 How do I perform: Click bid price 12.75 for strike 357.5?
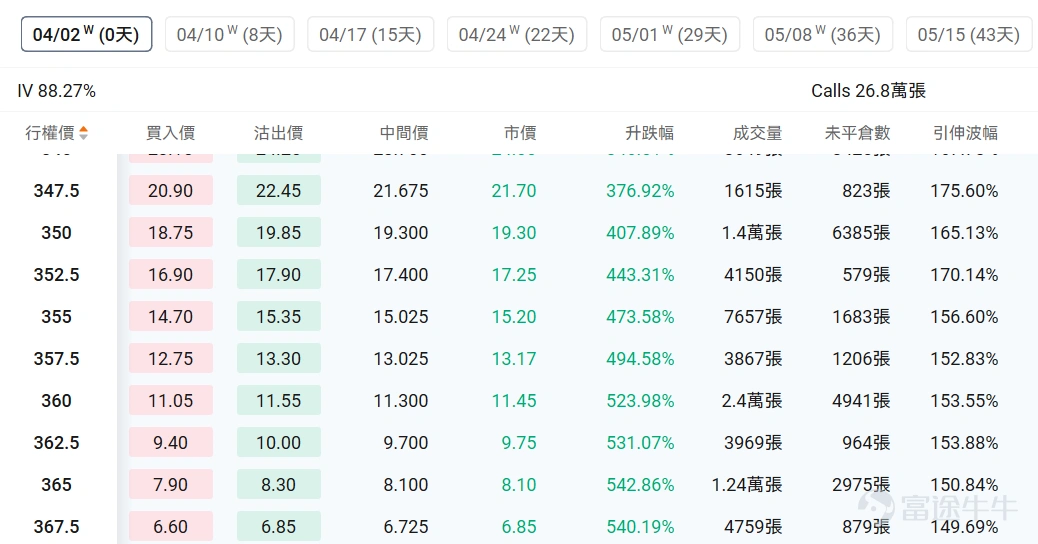tap(171, 359)
